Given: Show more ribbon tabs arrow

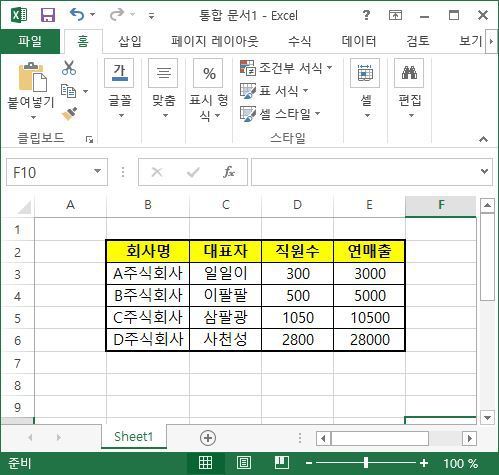Looking at the screenshot, I should point(491,41).
